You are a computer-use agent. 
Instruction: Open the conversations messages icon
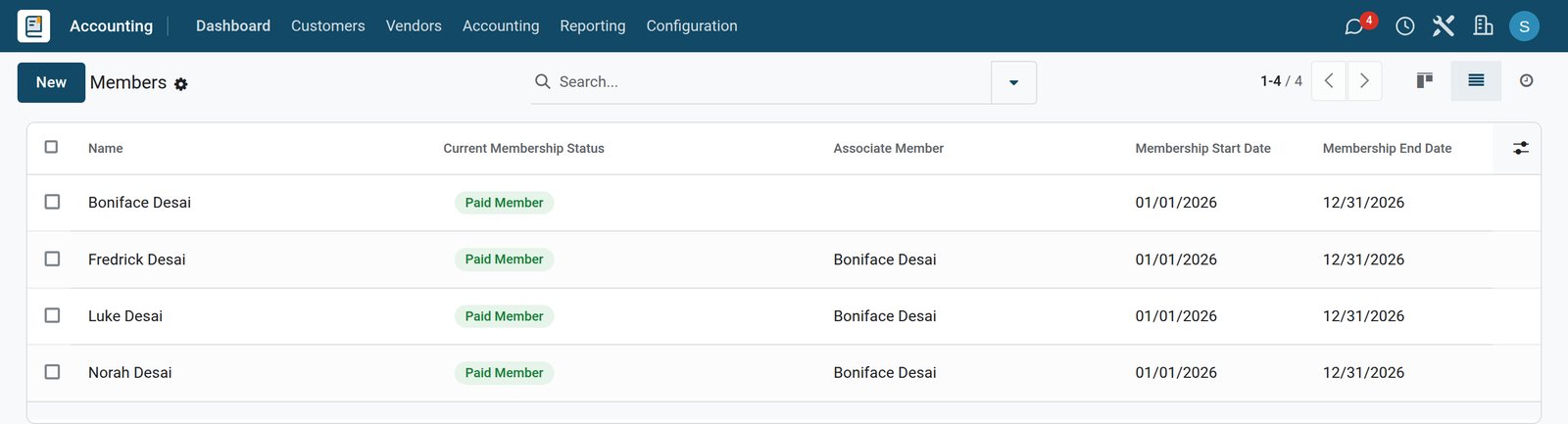(1354, 26)
